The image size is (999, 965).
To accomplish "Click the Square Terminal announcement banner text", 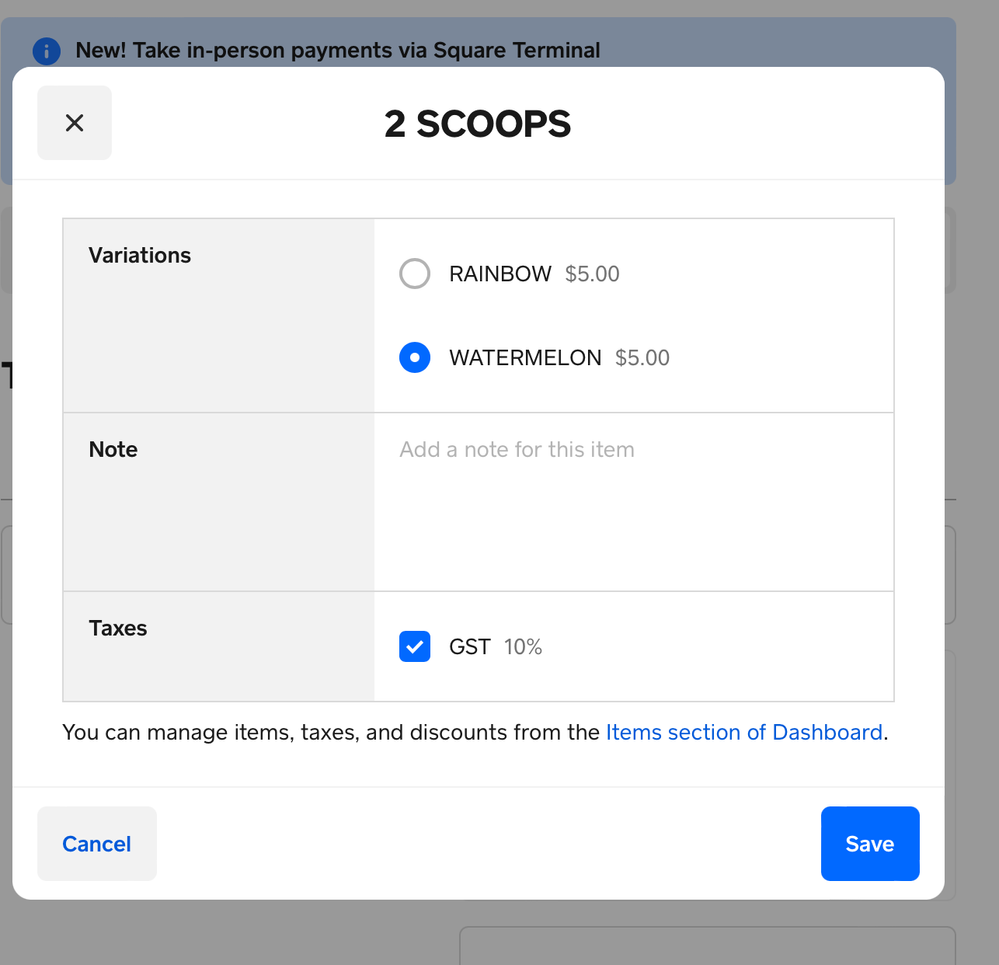I will coord(338,50).
